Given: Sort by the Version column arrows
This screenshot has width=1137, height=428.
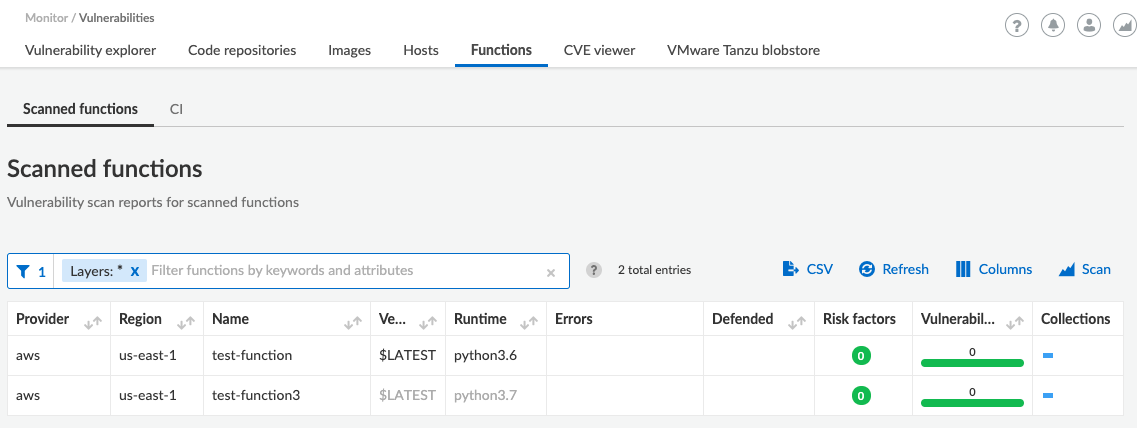Looking at the screenshot, I should point(429,323).
